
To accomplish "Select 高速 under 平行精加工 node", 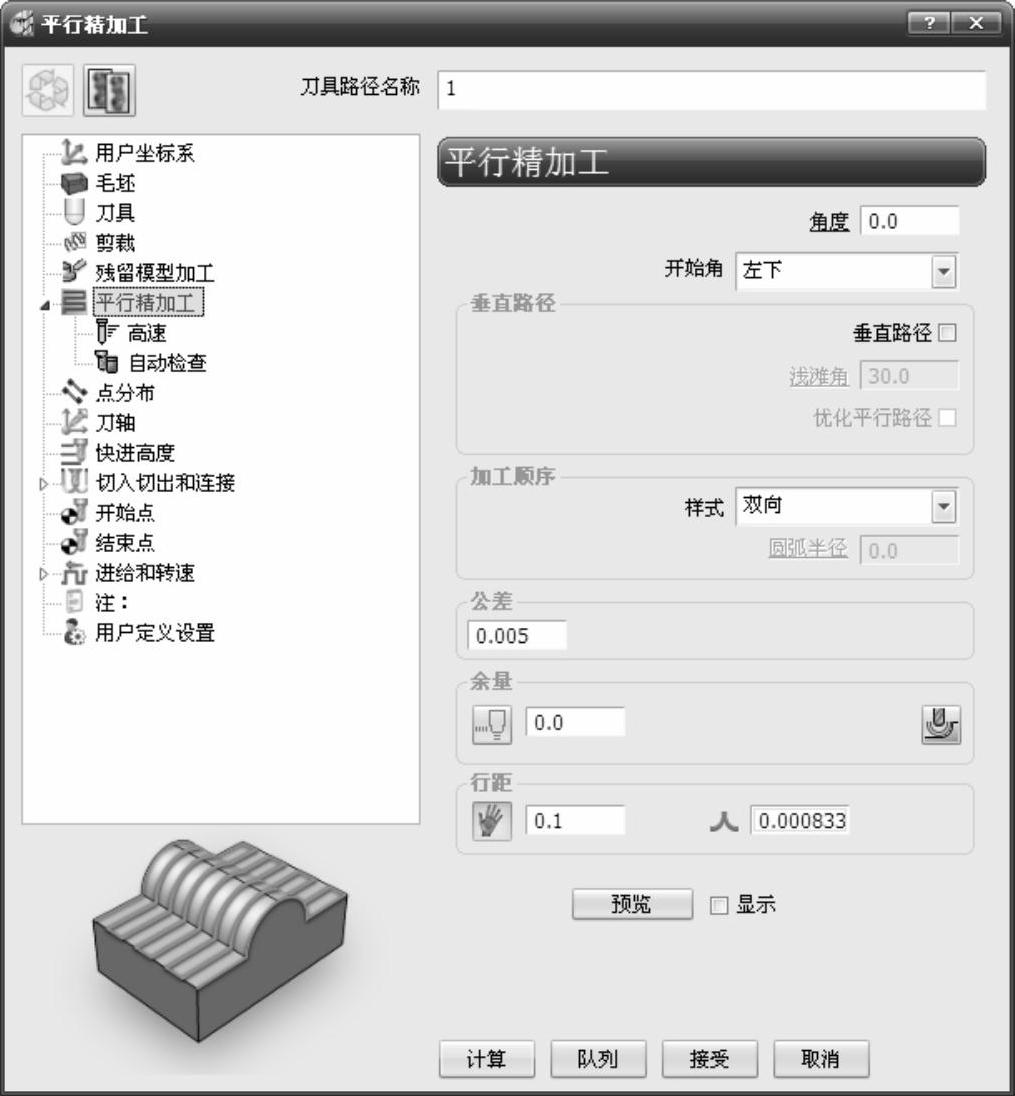I will coord(147,333).
